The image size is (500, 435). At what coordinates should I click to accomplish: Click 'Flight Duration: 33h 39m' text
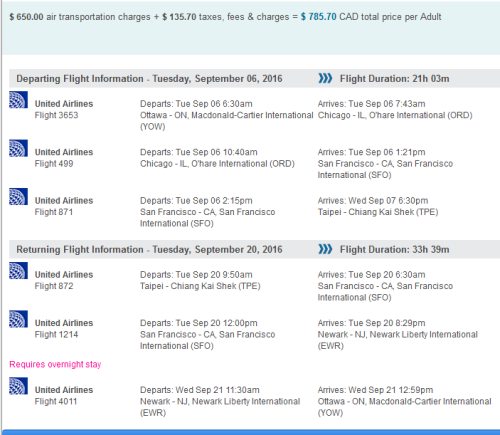pos(395,249)
